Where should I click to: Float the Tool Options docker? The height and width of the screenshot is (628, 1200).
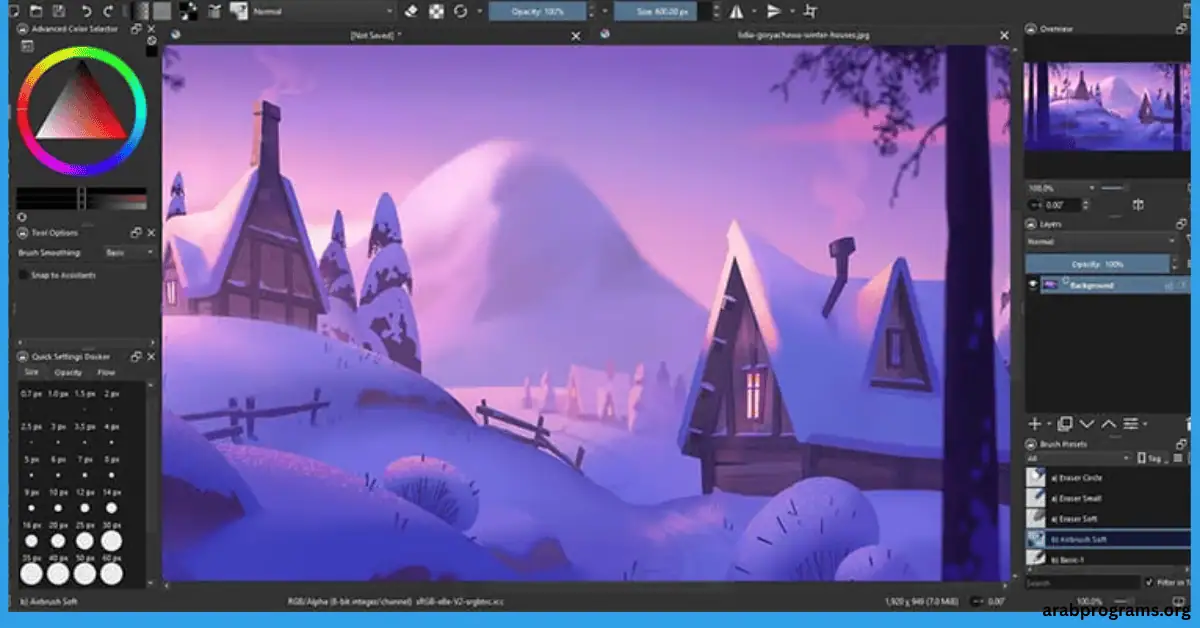pyautogui.click(x=138, y=232)
